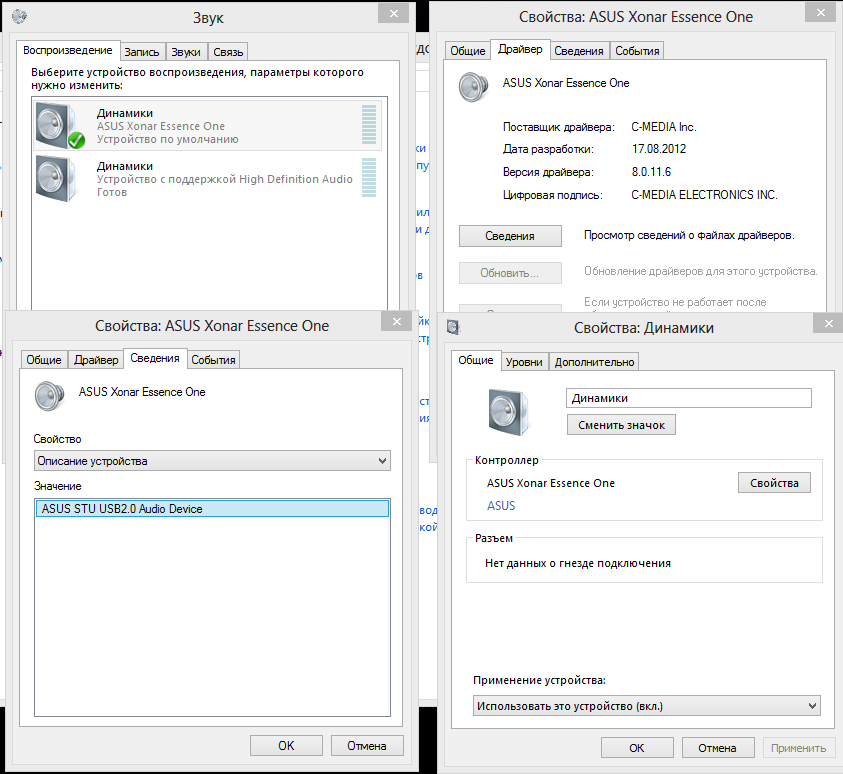Click the Динамики device name input field
843x774 pixels.
point(689,398)
